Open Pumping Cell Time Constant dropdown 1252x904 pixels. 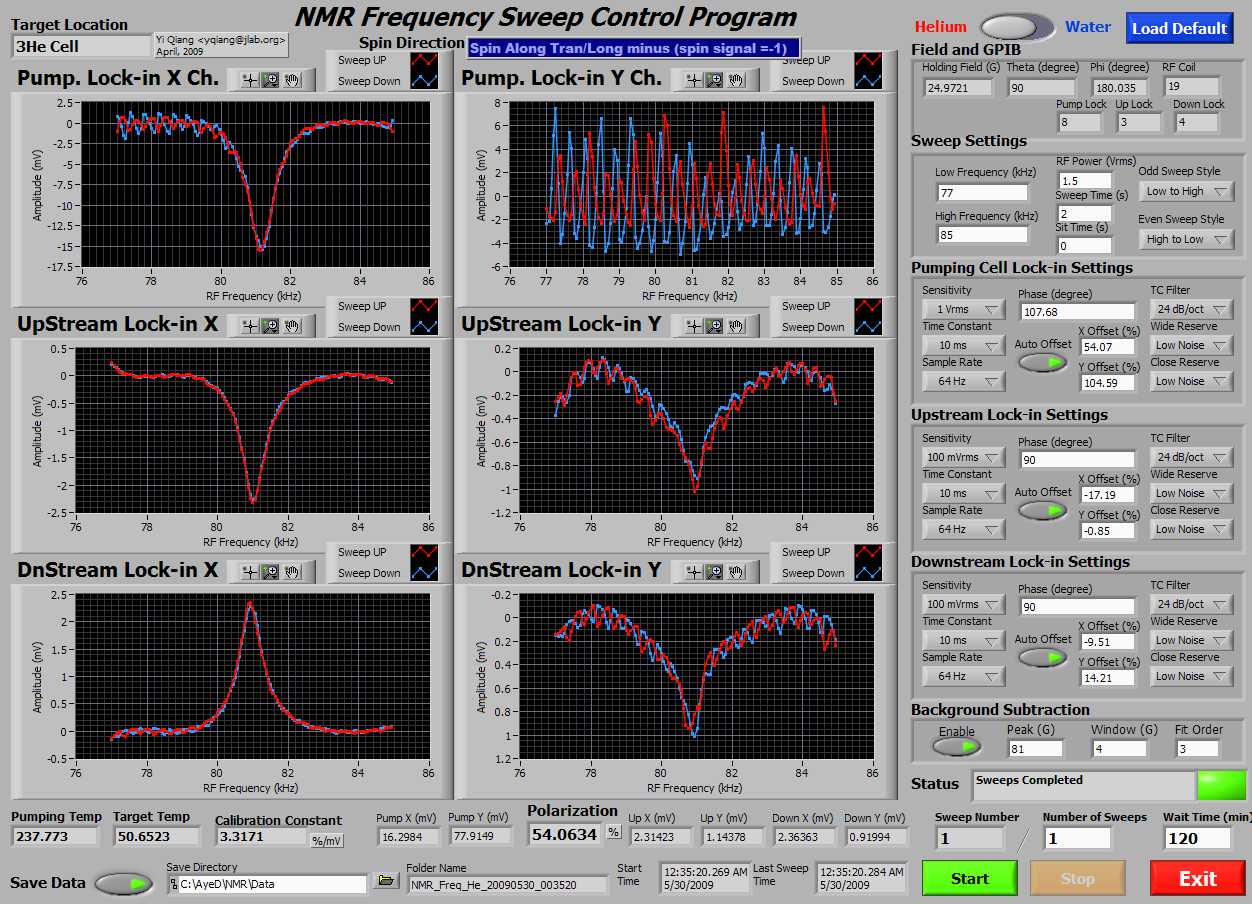pos(963,345)
